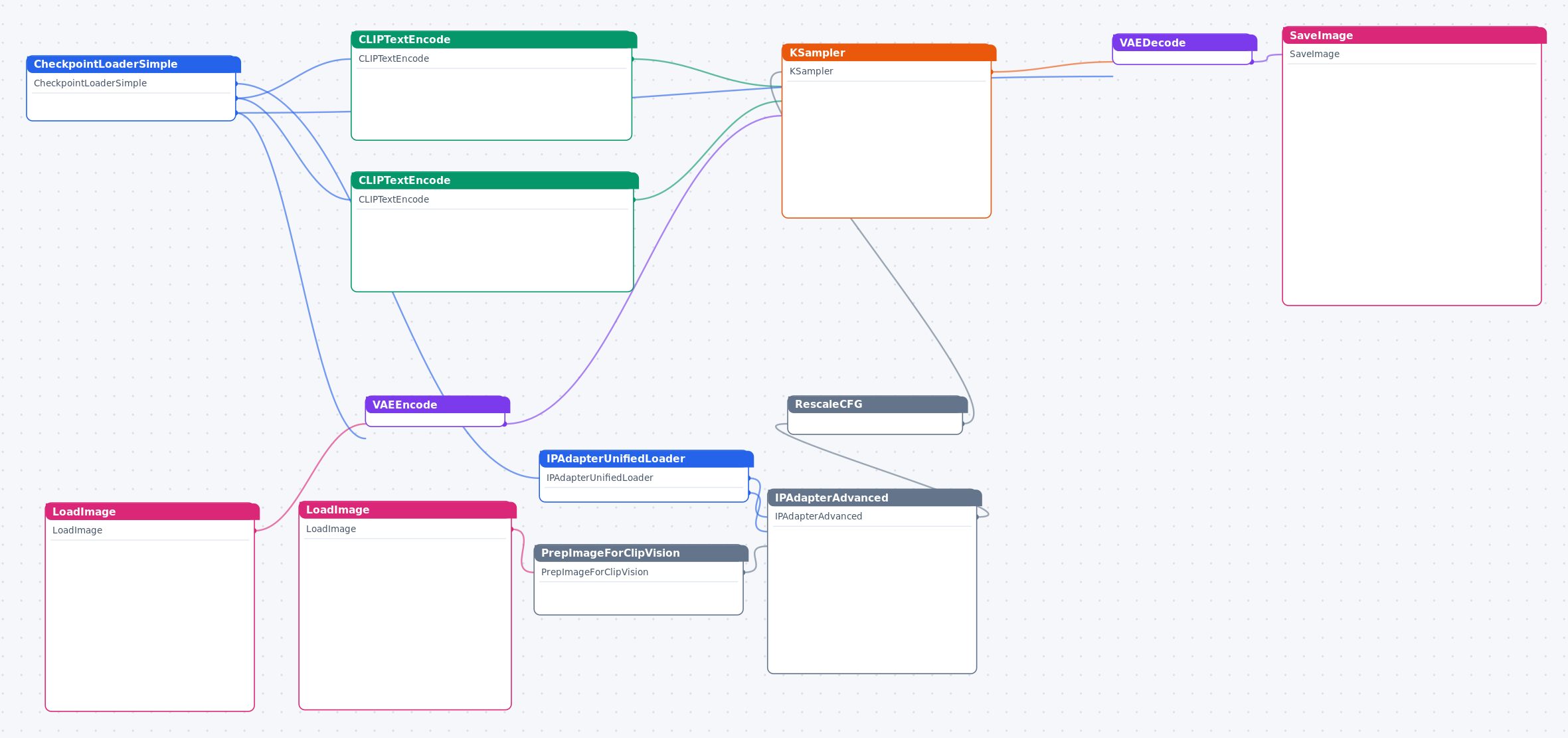Viewport: 1568px width, 738px height.
Task: Select the SaveImage node title bar
Action: pos(1415,35)
